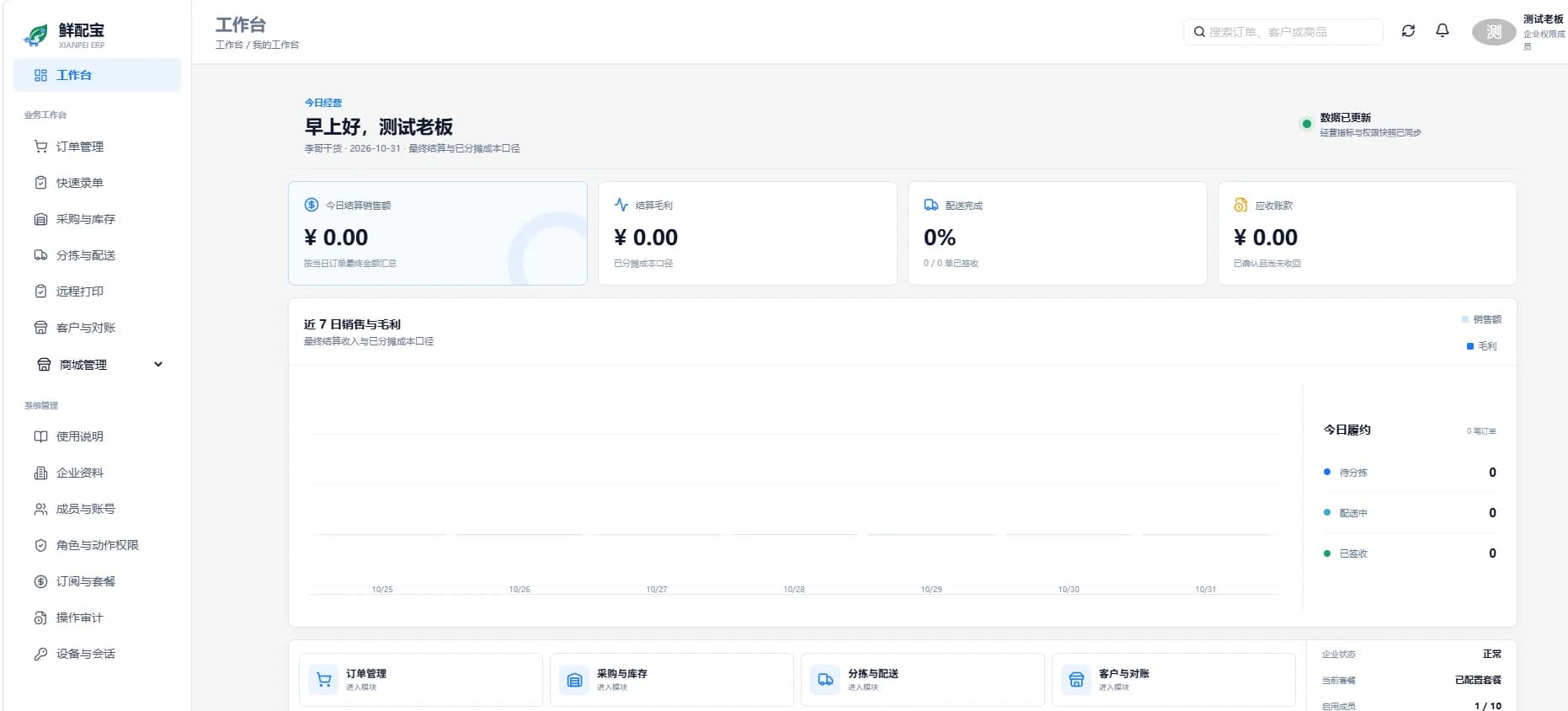Screen dimensions: 1568x711
Task: Click the 采购与库存 warehouse icon in sidebar
Action: coord(40,219)
